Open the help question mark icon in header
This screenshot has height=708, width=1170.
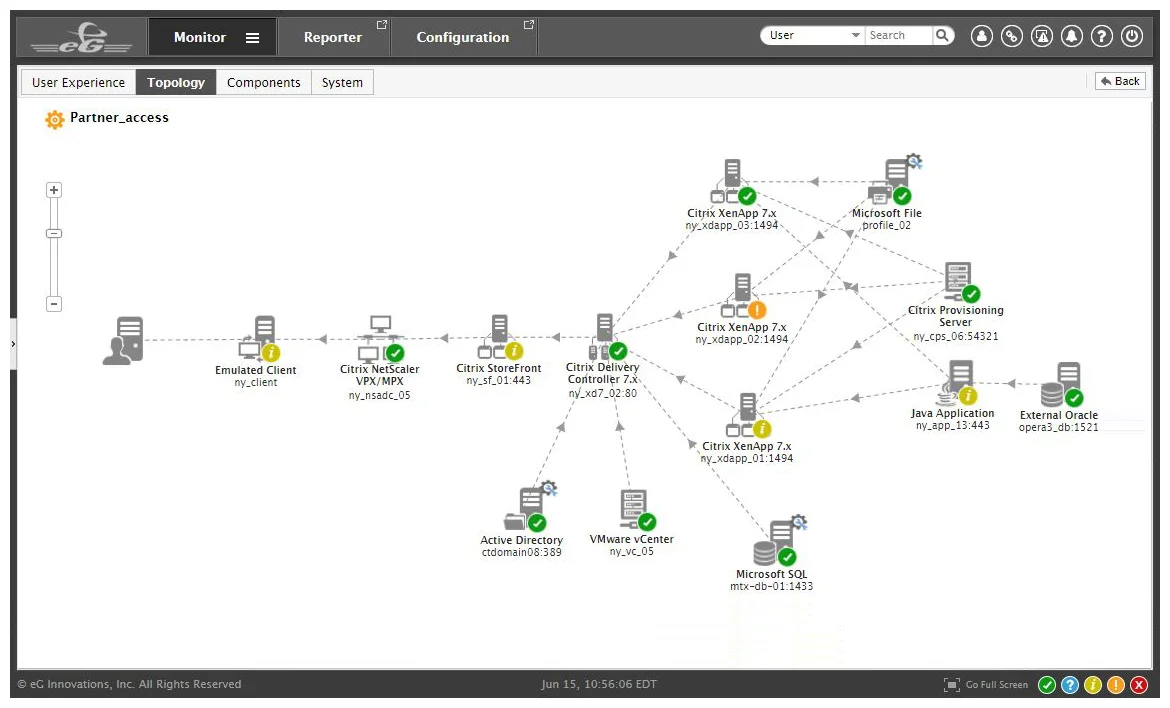point(1101,36)
